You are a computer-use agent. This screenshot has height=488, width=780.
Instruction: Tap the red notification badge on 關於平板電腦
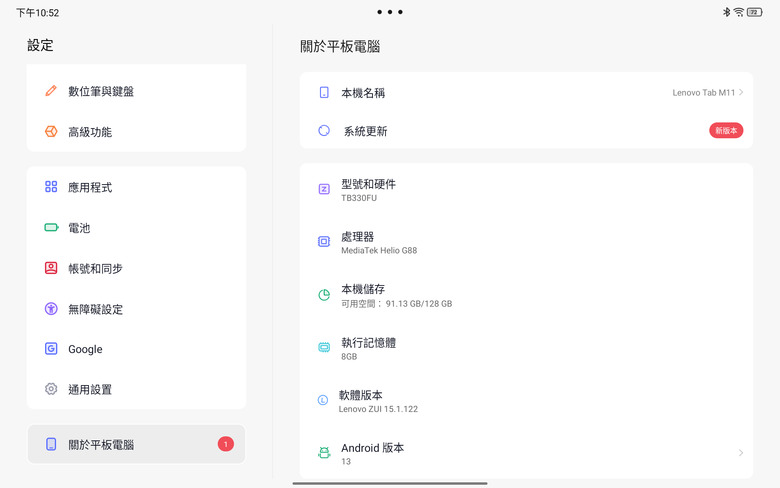225,444
